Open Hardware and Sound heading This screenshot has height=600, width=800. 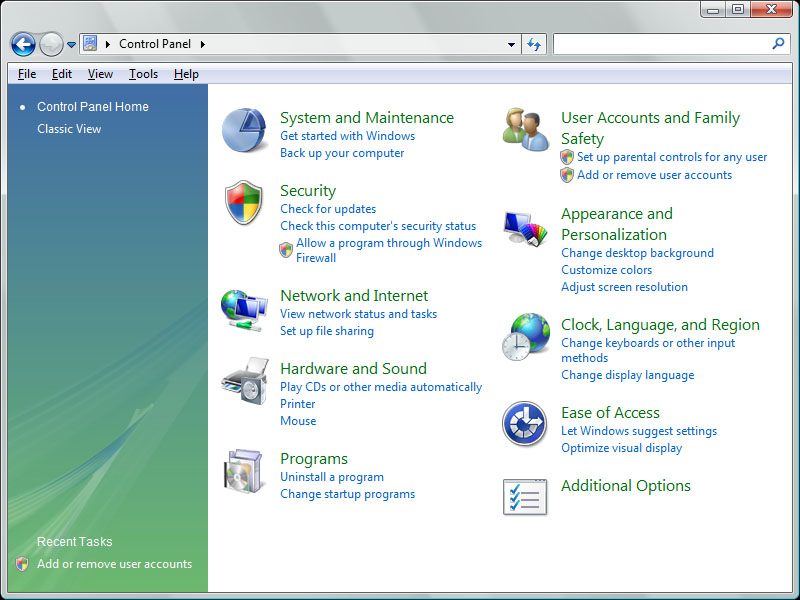(x=354, y=369)
